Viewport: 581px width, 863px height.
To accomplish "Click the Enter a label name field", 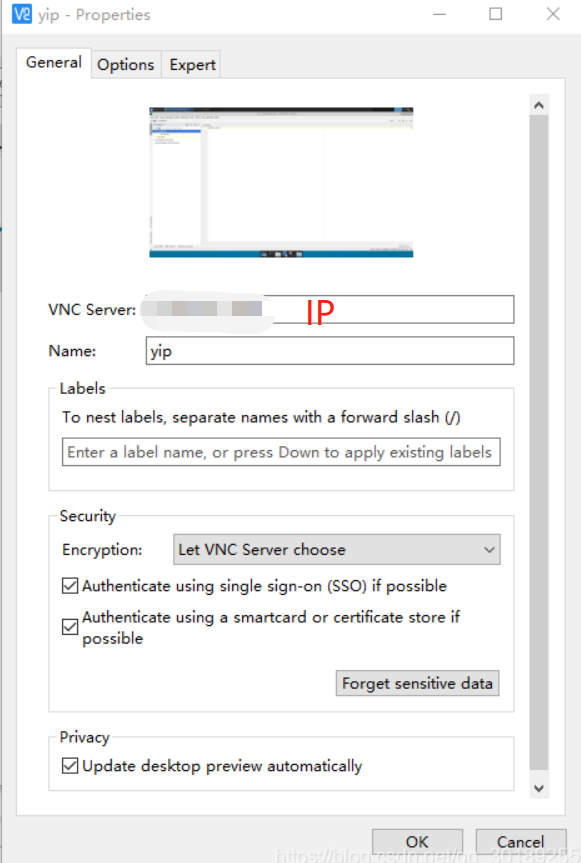I will pyautogui.click(x=280, y=452).
